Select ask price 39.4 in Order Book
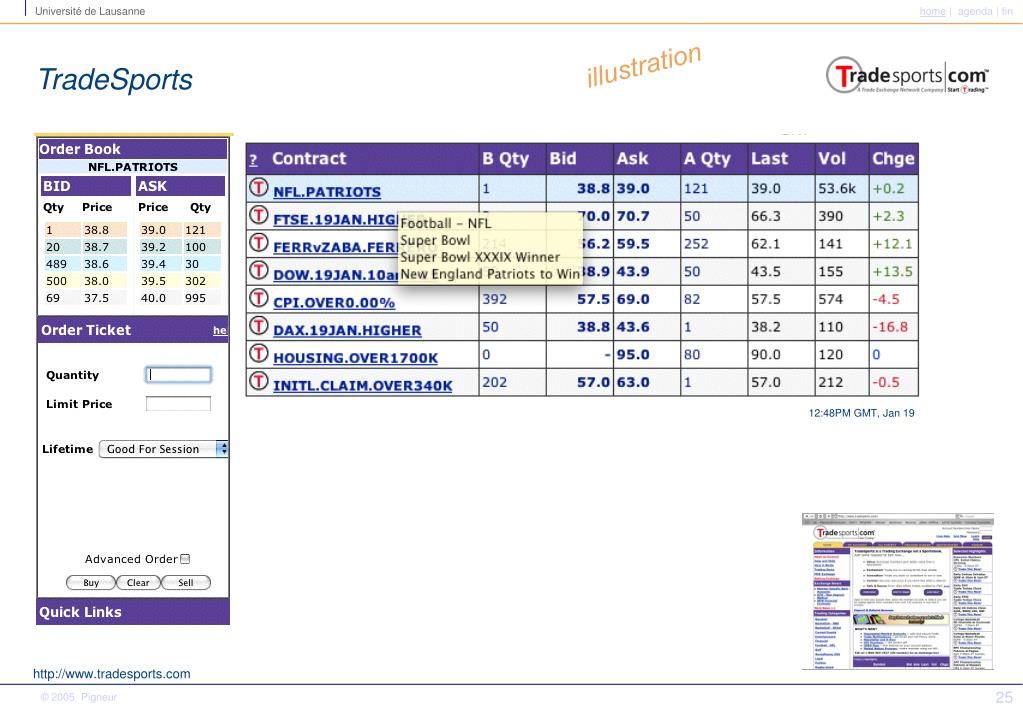This screenshot has height=708, width=1023. [153, 264]
